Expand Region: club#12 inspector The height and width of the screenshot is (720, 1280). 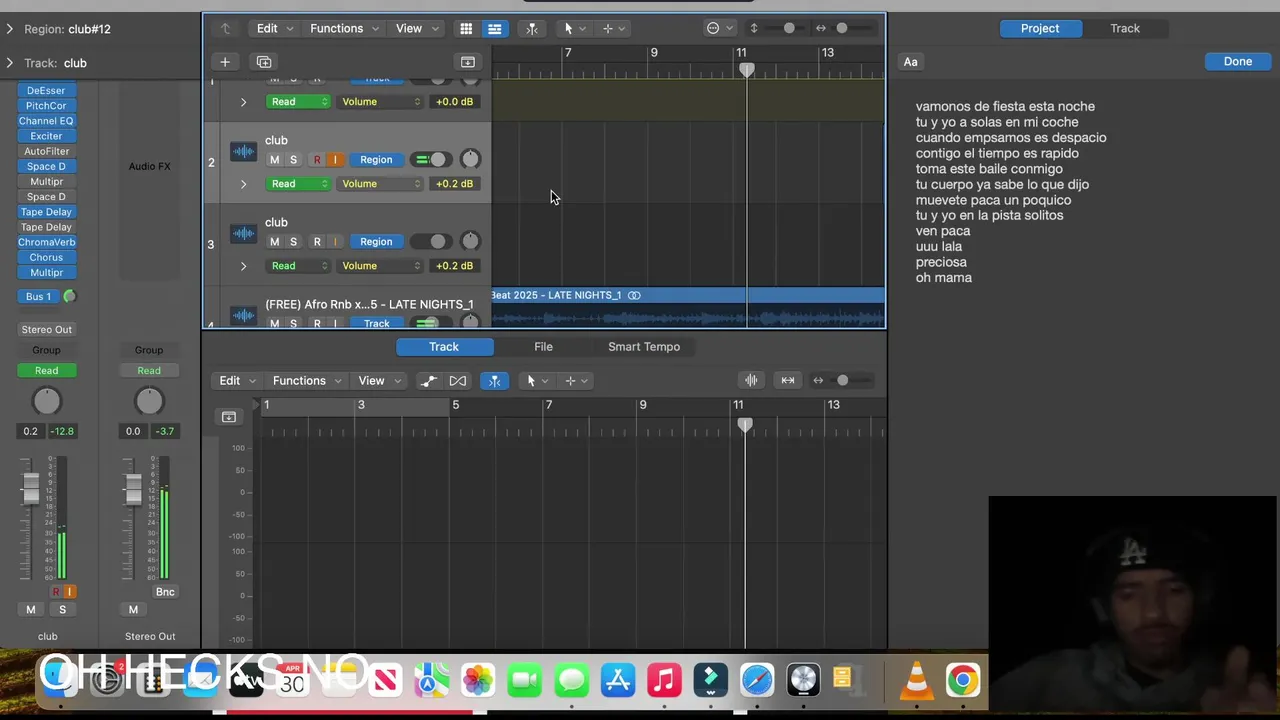(x=9, y=29)
